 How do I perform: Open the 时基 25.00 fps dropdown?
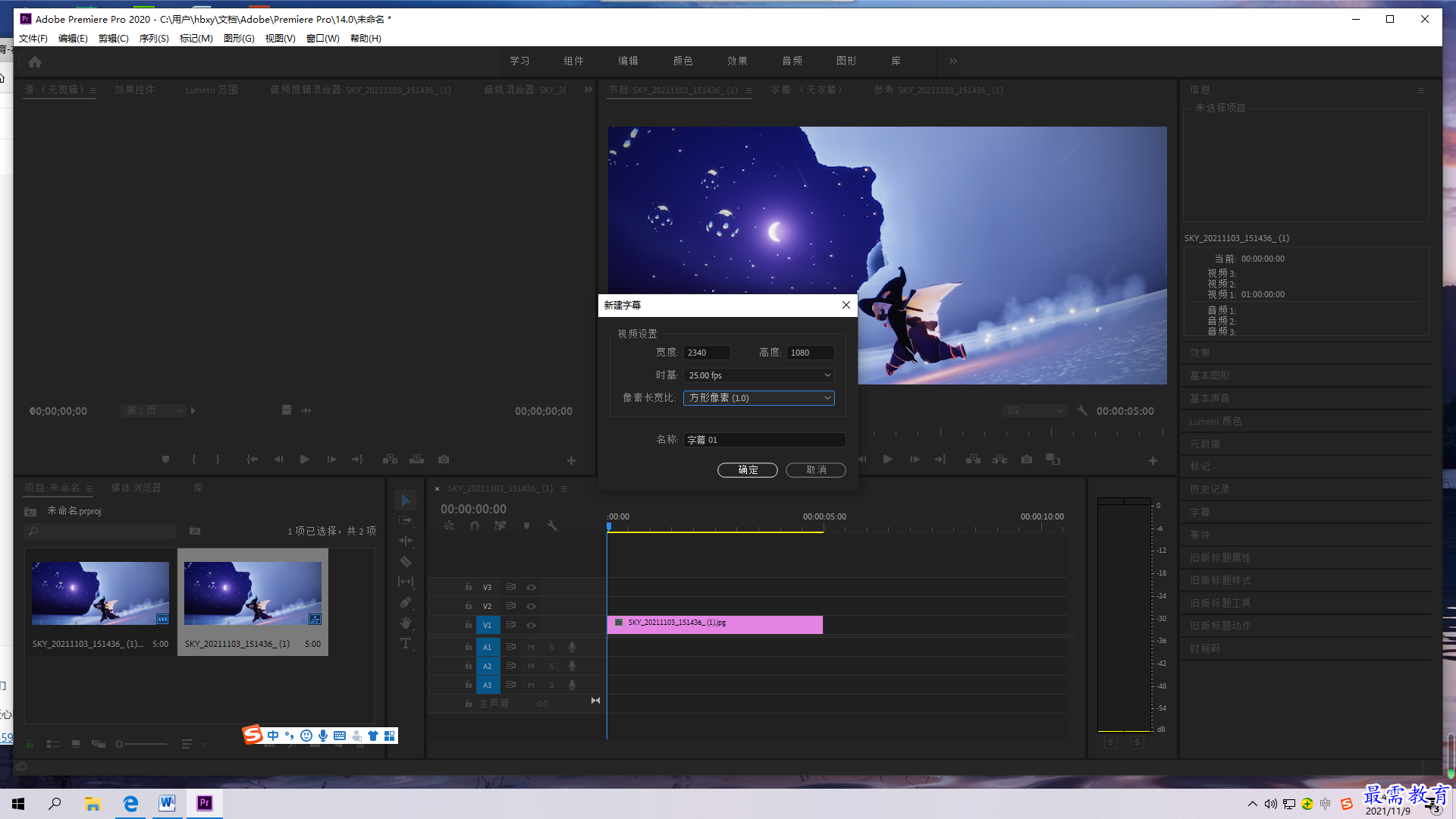759,375
